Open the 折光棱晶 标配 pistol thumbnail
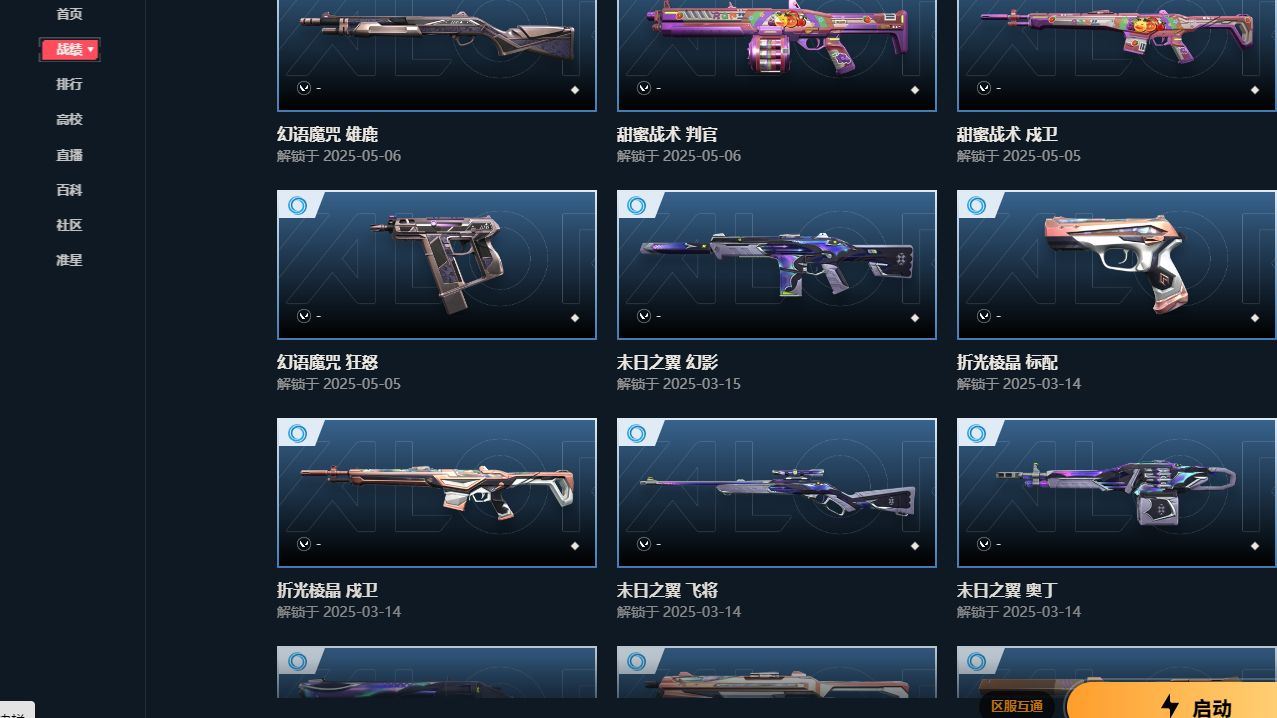This screenshot has width=1277, height=718. pos(1116,265)
